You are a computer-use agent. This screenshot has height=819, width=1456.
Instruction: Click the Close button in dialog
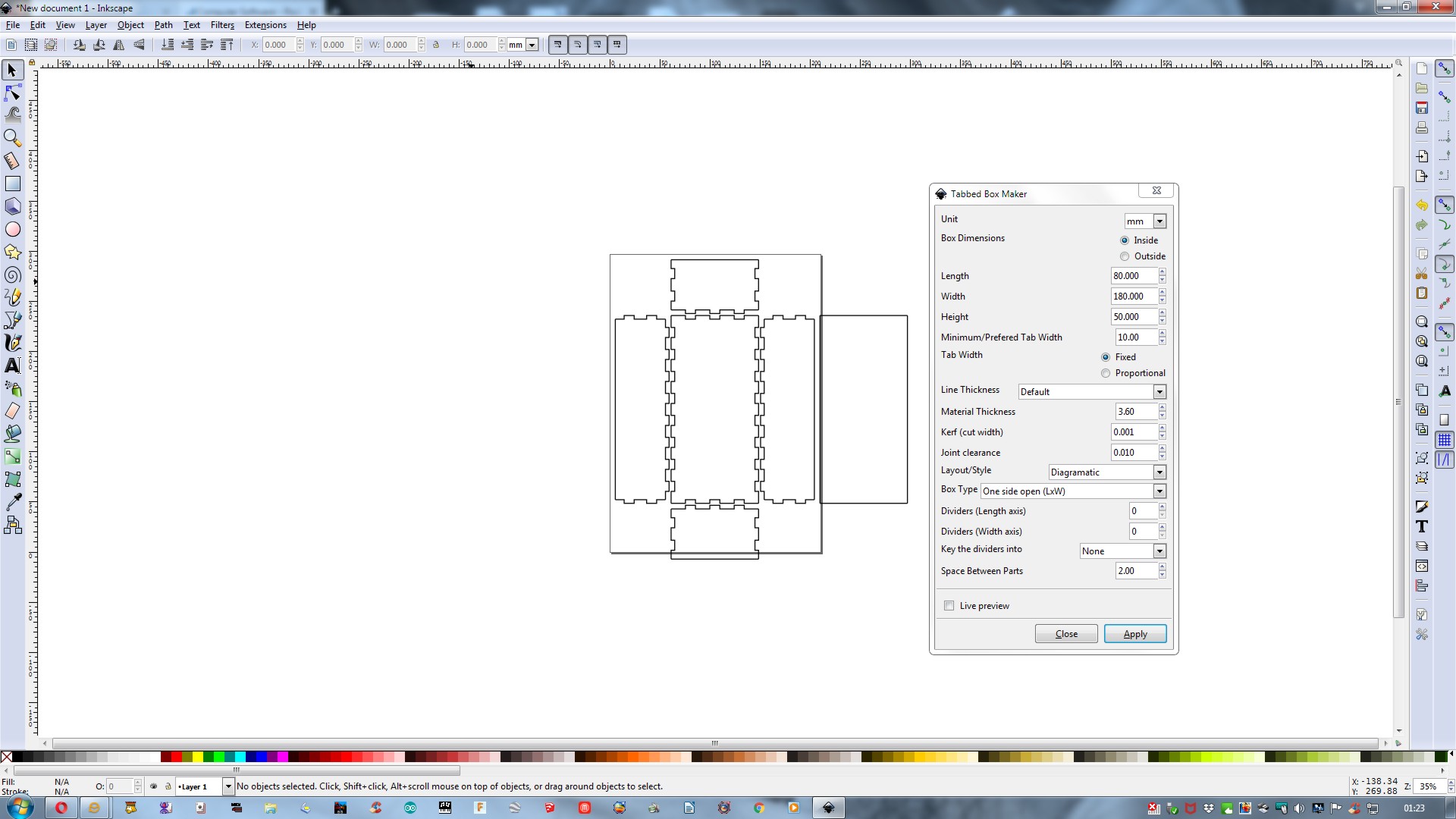(x=1065, y=634)
